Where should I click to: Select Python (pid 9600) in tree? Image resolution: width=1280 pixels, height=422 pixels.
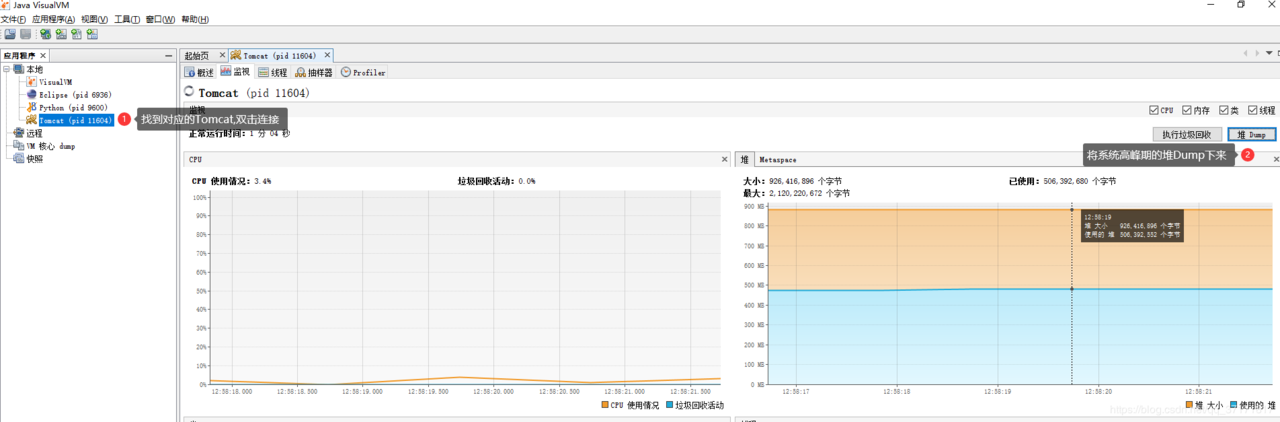pyautogui.click(x=73, y=107)
